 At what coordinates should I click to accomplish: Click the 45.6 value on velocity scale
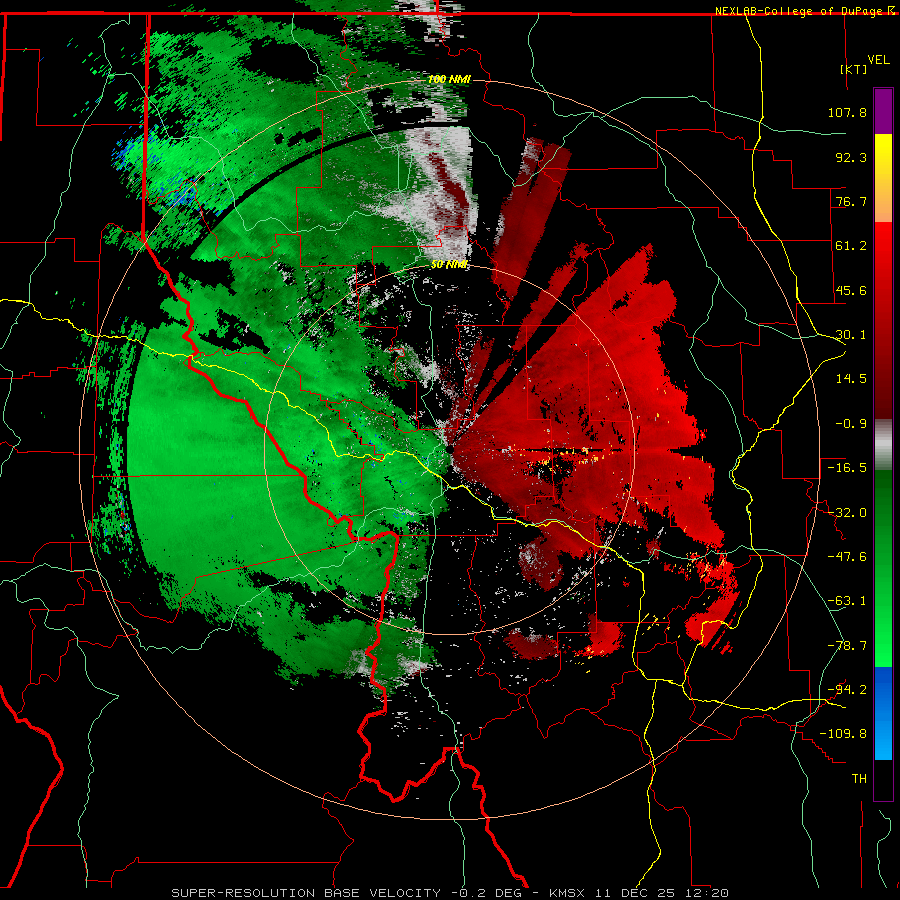click(851, 290)
